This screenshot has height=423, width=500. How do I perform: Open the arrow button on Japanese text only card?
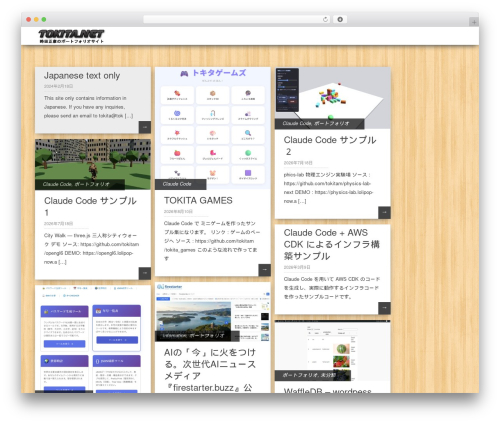tap(145, 127)
